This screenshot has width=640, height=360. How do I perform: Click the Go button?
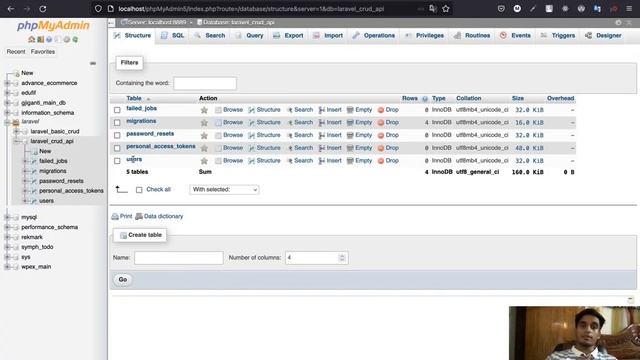[x=123, y=280]
